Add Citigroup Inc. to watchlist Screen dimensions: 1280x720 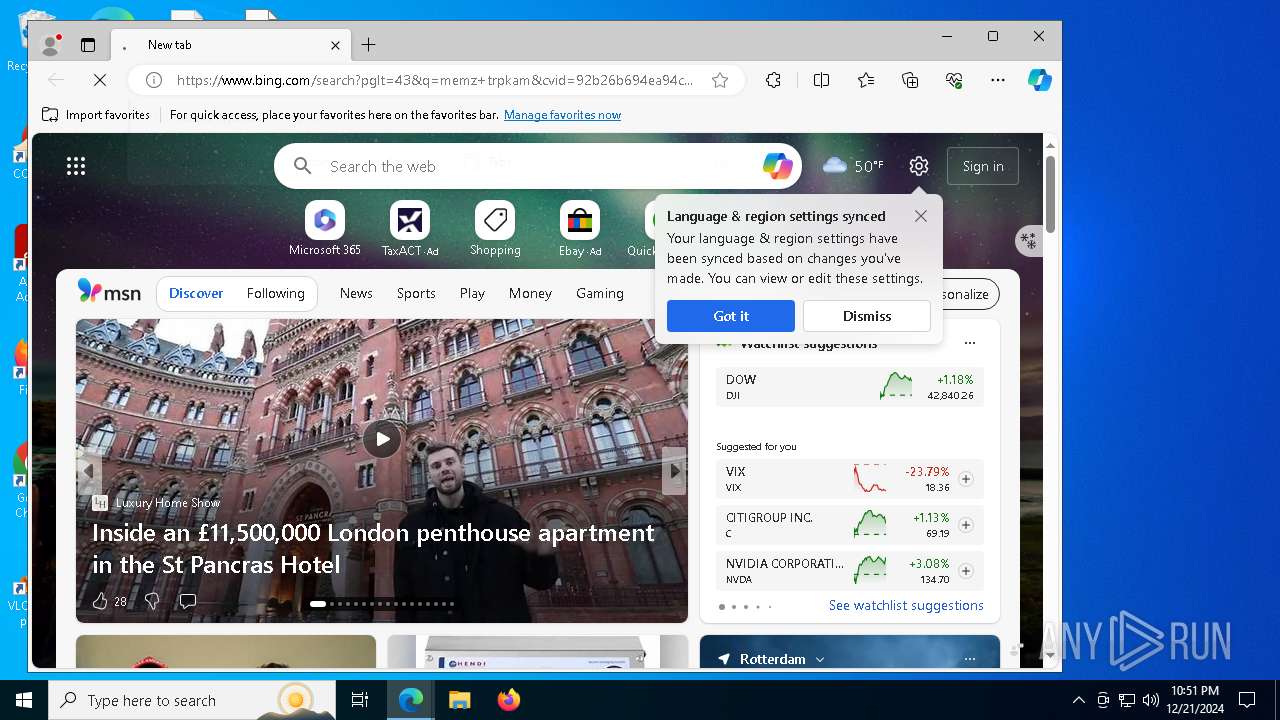coord(965,525)
